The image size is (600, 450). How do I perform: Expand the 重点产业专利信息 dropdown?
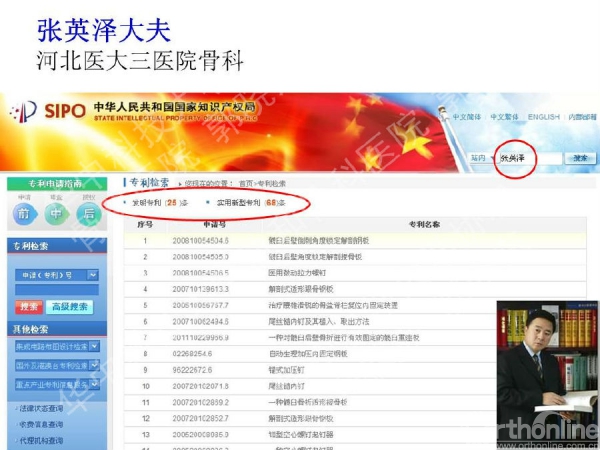(91, 384)
